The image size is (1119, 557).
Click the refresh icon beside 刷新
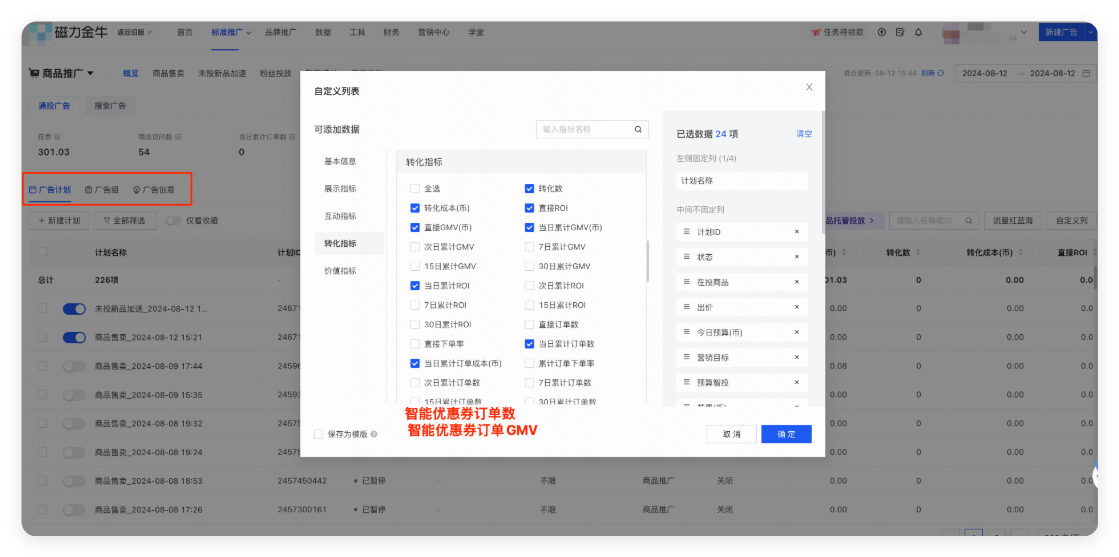coord(941,73)
